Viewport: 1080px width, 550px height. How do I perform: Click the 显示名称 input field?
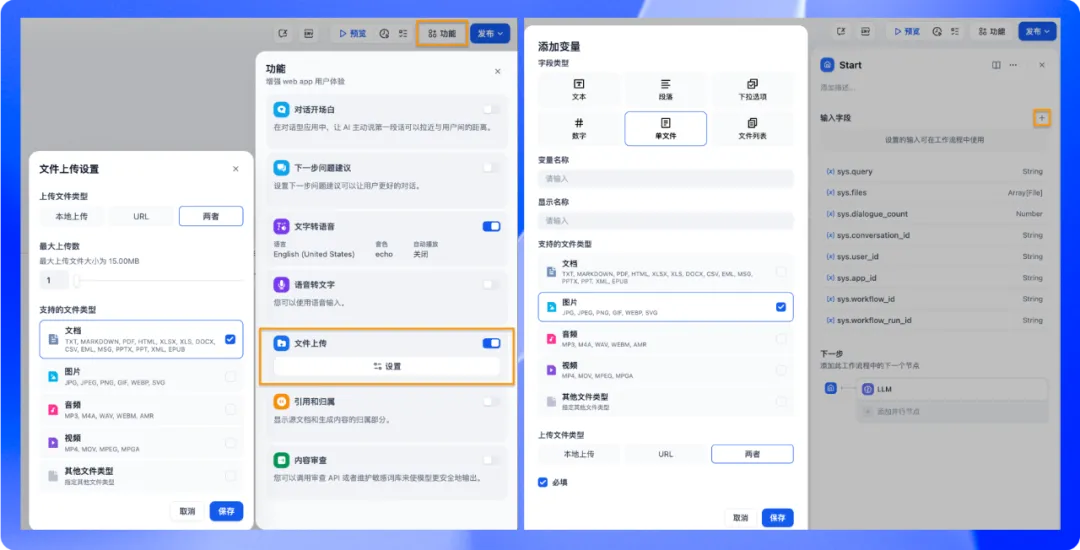tap(665, 221)
